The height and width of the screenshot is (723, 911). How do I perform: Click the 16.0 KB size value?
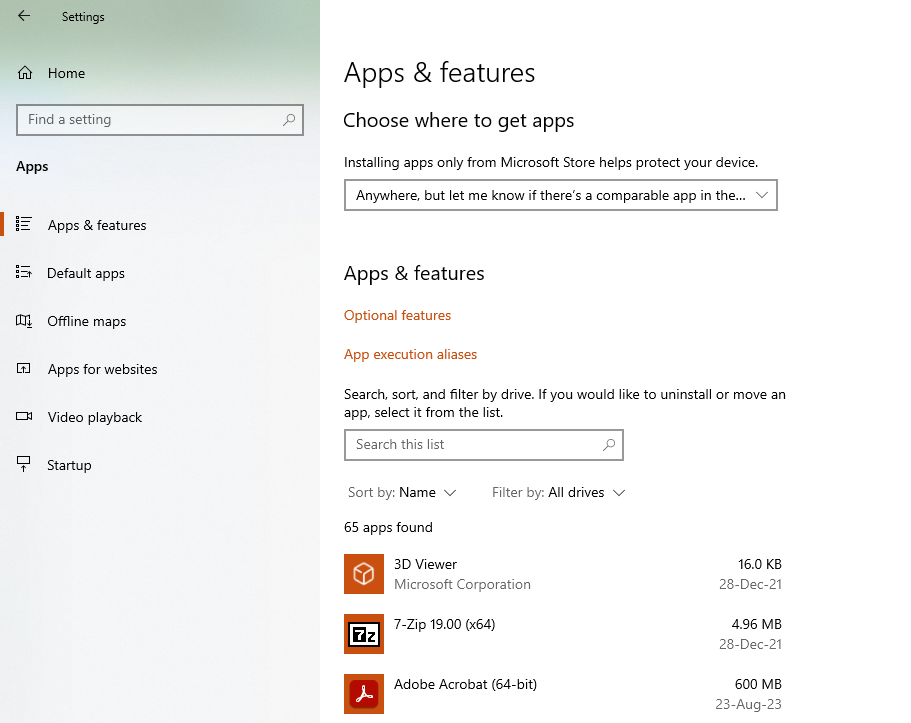pos(760,564)
